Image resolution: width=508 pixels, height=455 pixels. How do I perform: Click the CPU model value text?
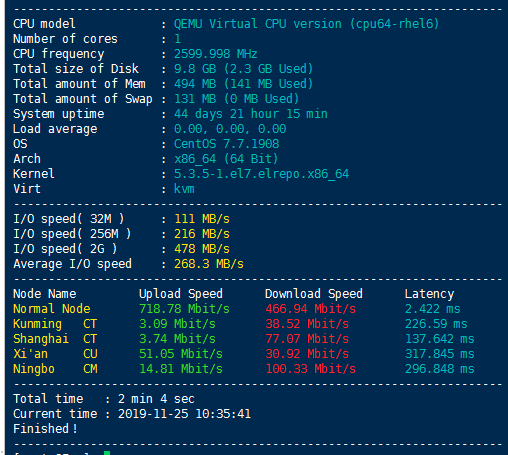[x=306, y=24]
